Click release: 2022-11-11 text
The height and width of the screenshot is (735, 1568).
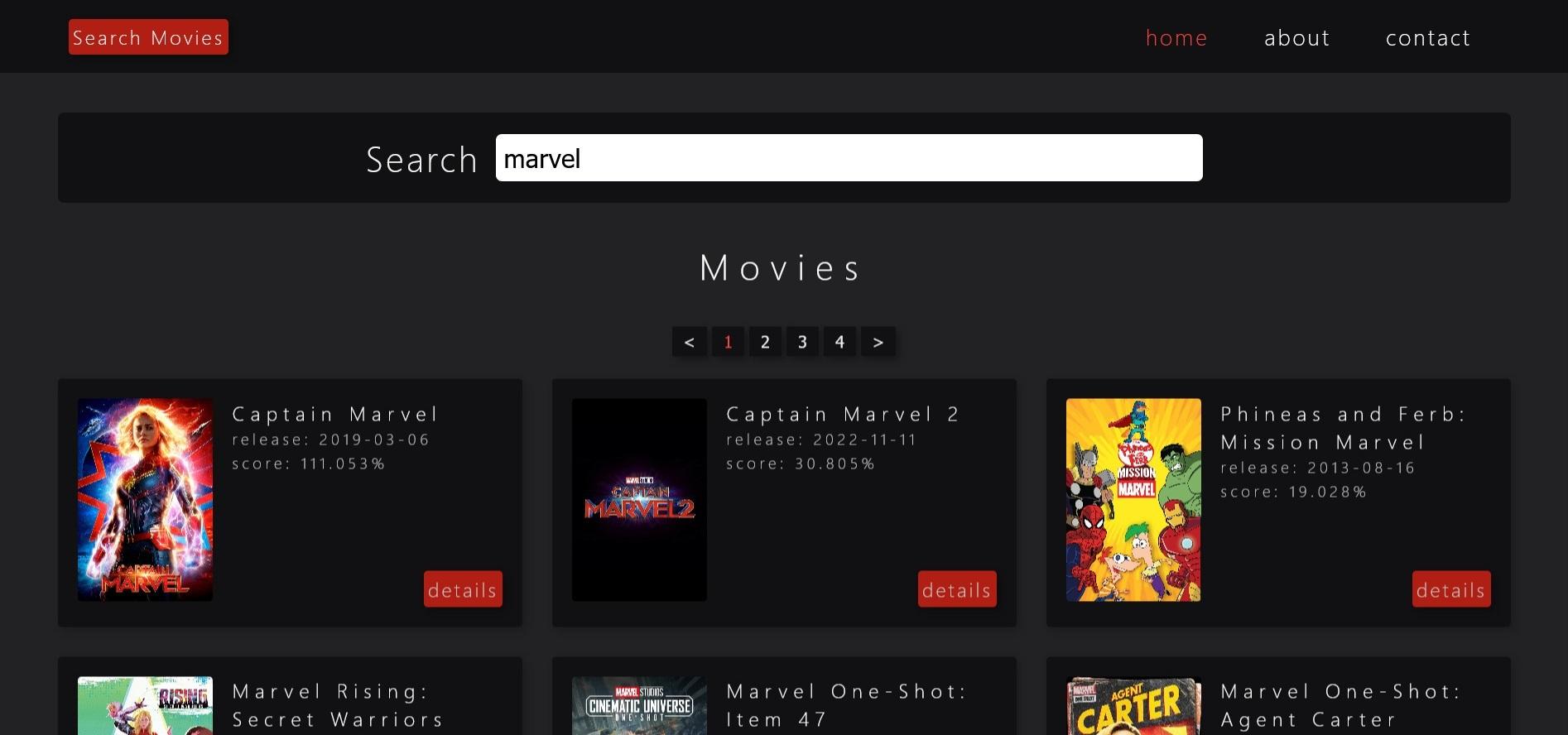coord(821,440)
